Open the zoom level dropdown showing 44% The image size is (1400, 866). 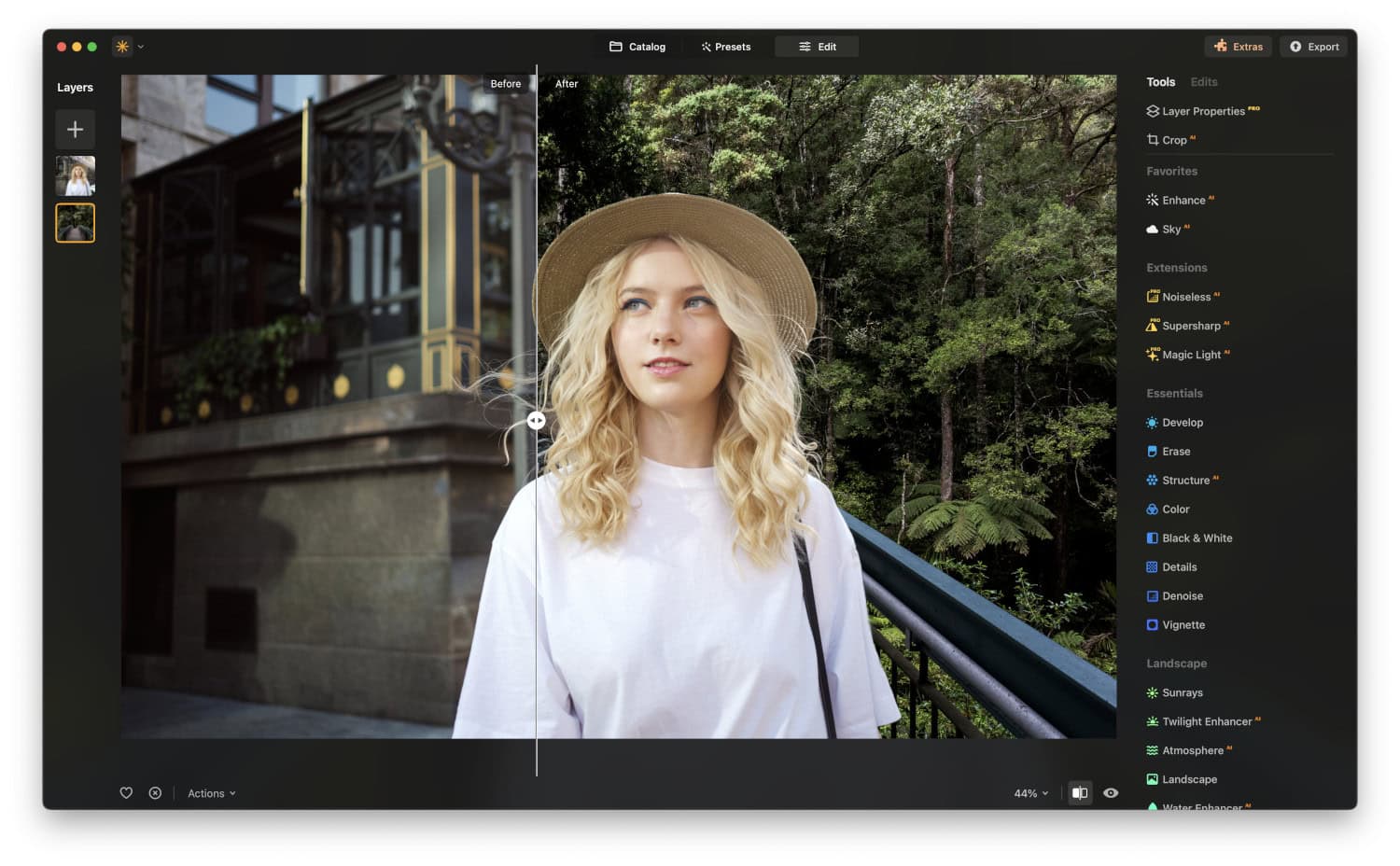[1029, 792]
